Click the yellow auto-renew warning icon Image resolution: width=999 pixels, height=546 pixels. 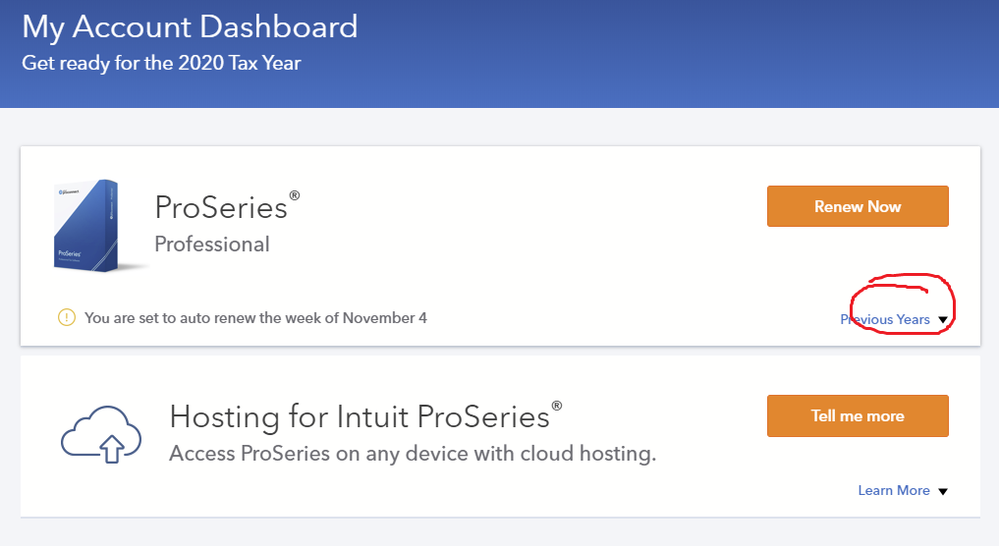click(67, 318)
